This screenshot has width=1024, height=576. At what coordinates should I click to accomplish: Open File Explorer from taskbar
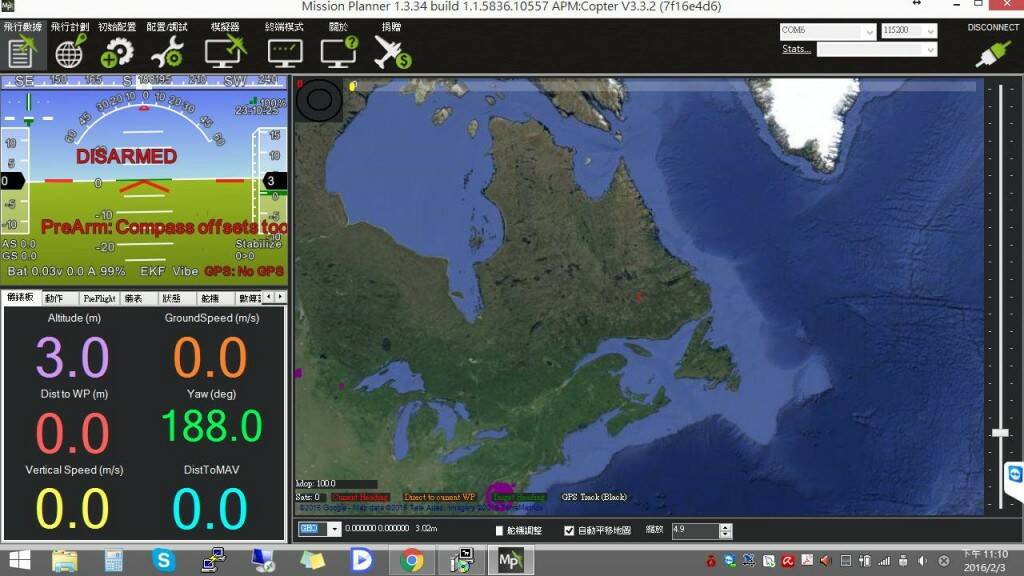pyautogui.click(x=65, y=560)
